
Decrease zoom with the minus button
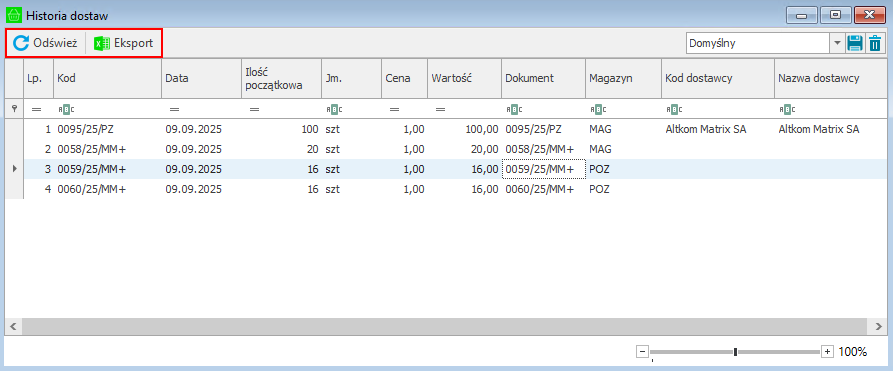(642, 352)
